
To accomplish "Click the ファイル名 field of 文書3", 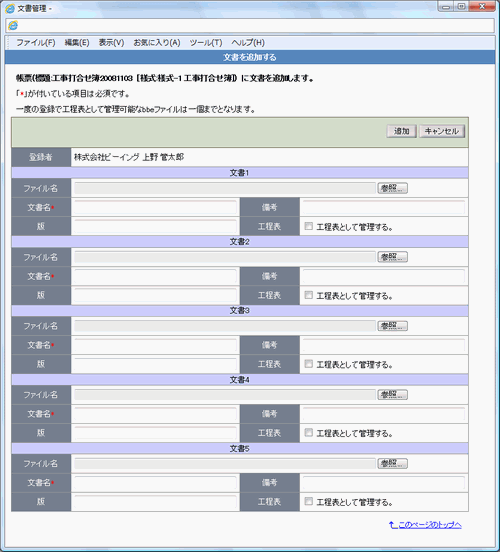I will [225, 326].
